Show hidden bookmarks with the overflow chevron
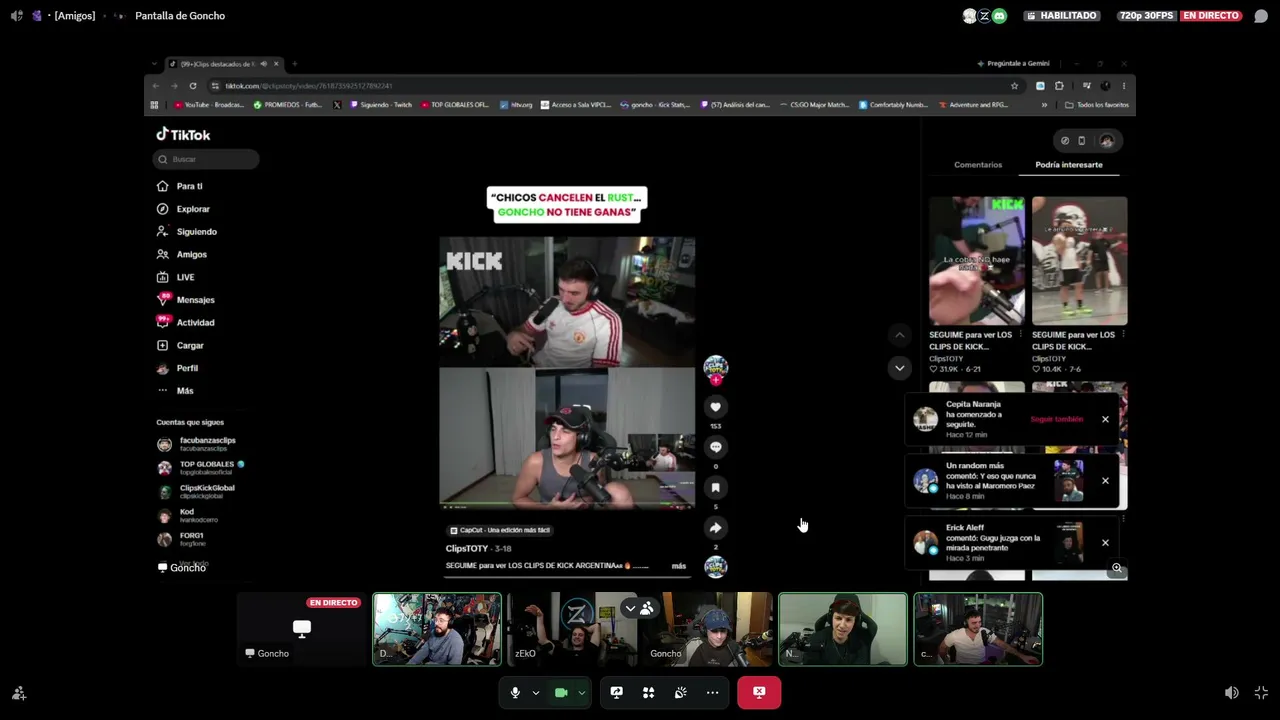Viewport: 1280px width, 720px height. [1044, 105]
